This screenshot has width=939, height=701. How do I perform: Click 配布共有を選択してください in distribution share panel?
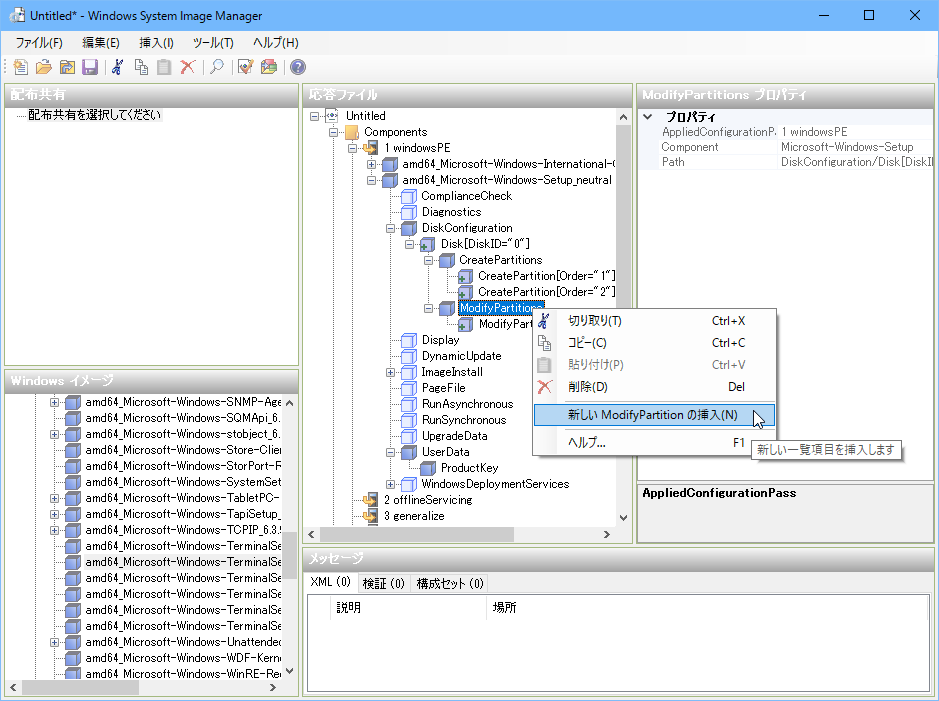pyautogui.click(x=95, y=115)
